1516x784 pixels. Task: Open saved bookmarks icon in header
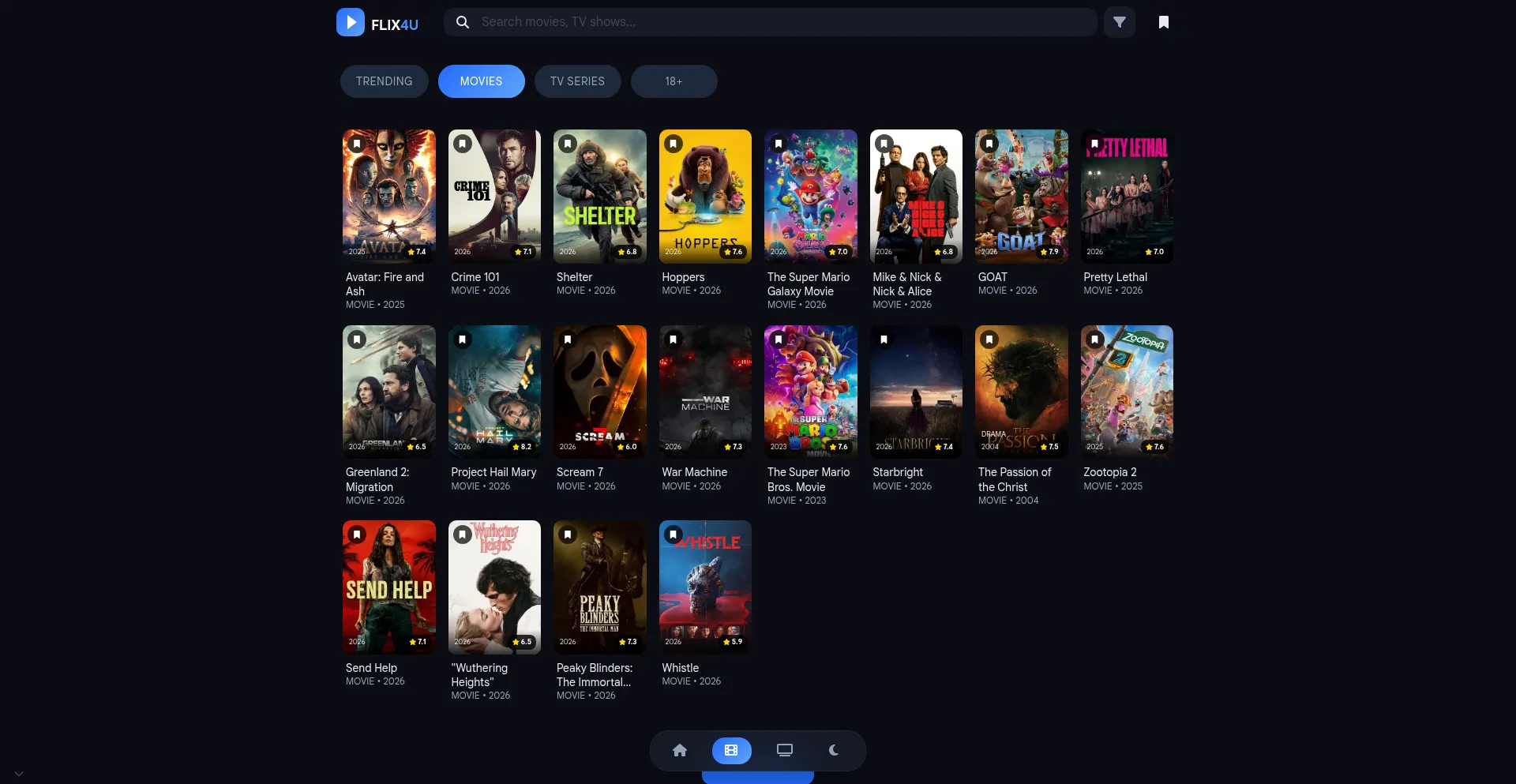1163,22
